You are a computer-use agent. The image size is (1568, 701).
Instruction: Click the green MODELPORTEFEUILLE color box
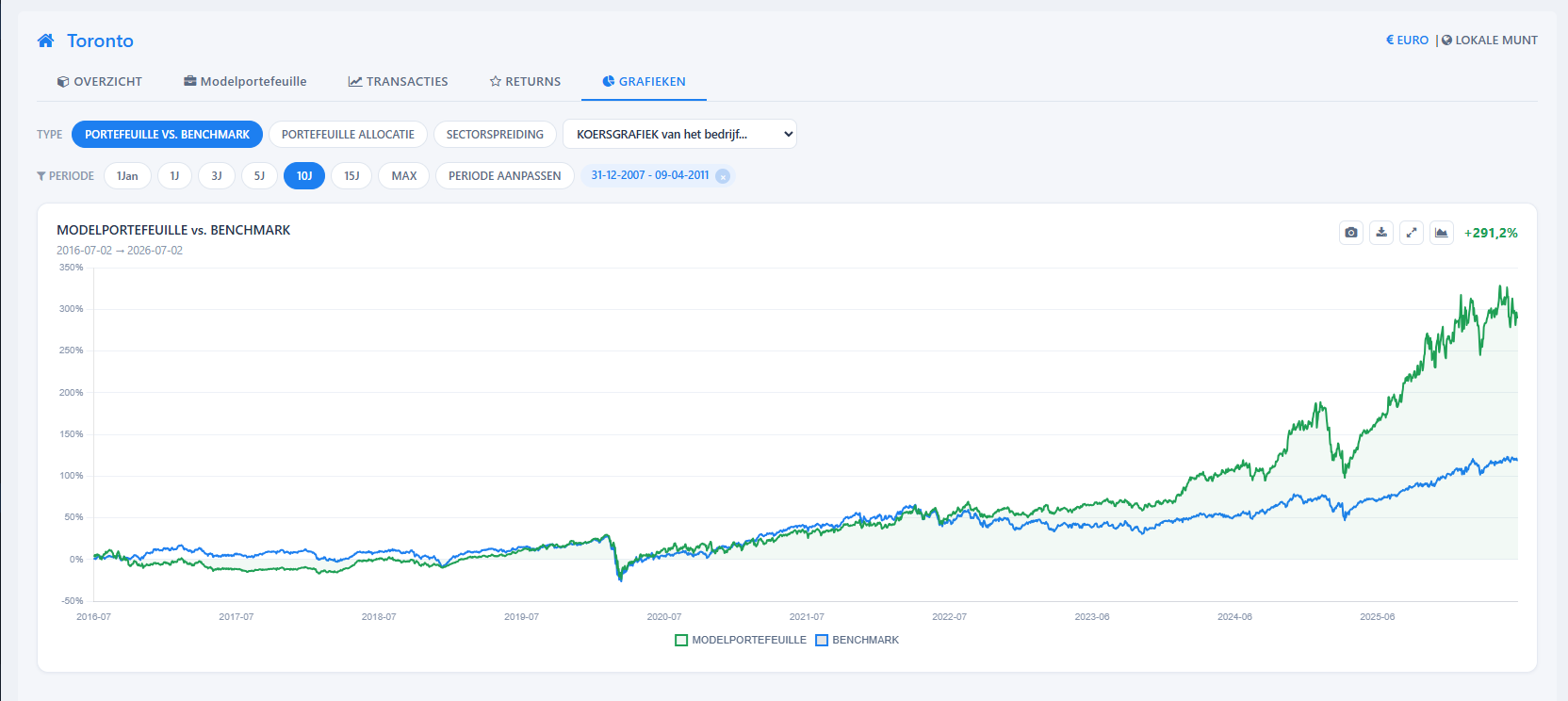681,640
